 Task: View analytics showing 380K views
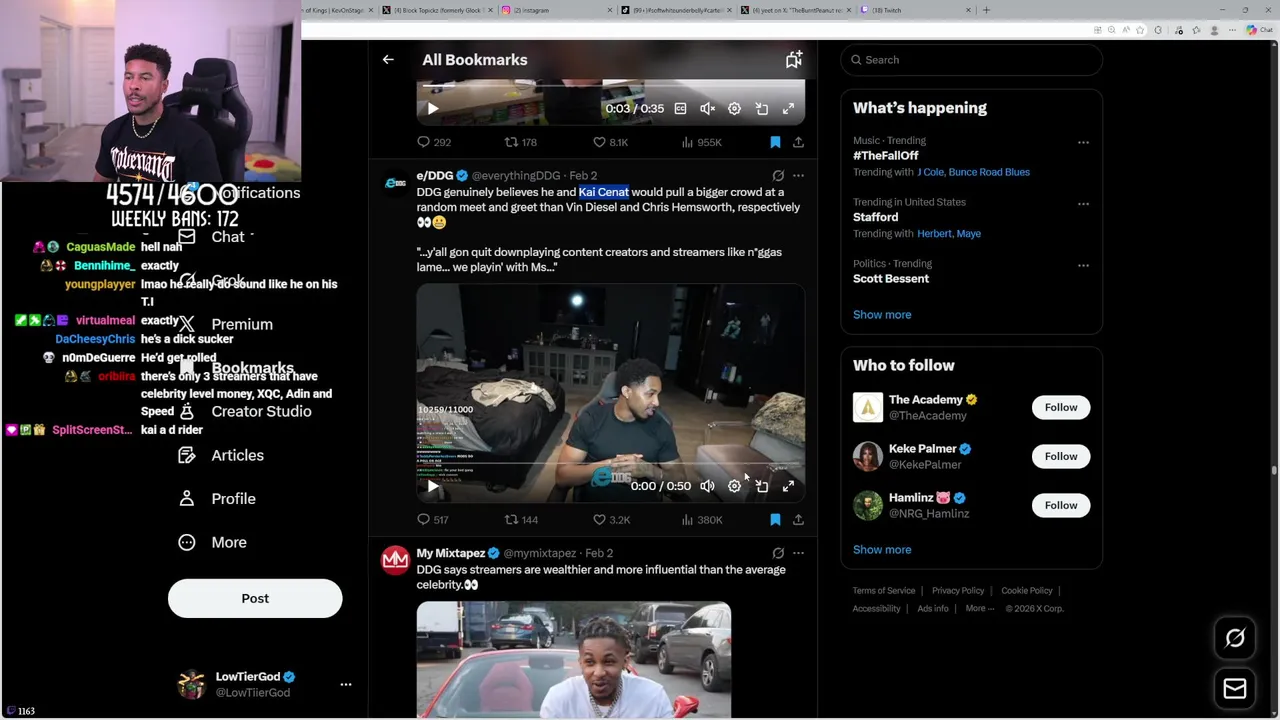701,520
